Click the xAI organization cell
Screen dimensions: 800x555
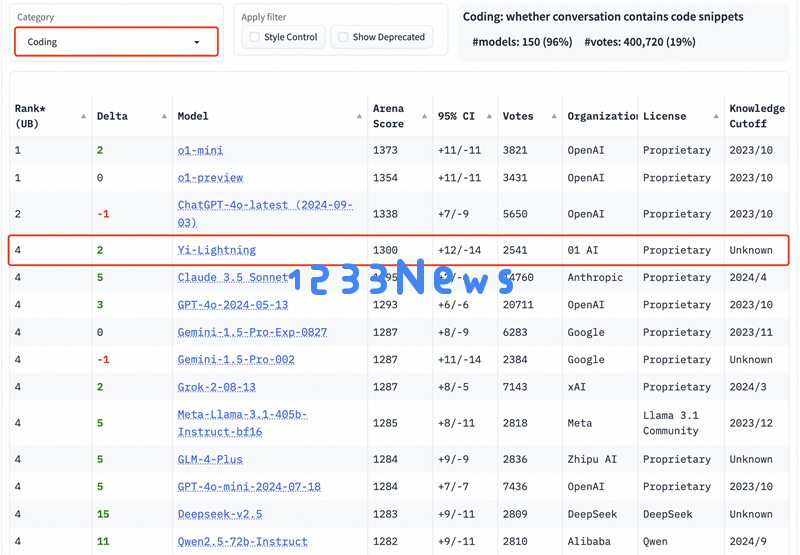(577, 387)
